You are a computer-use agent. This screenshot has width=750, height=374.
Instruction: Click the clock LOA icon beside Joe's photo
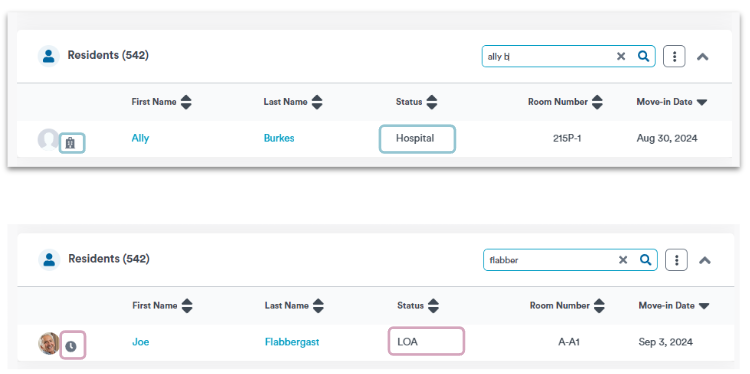(x=71, y=346)
